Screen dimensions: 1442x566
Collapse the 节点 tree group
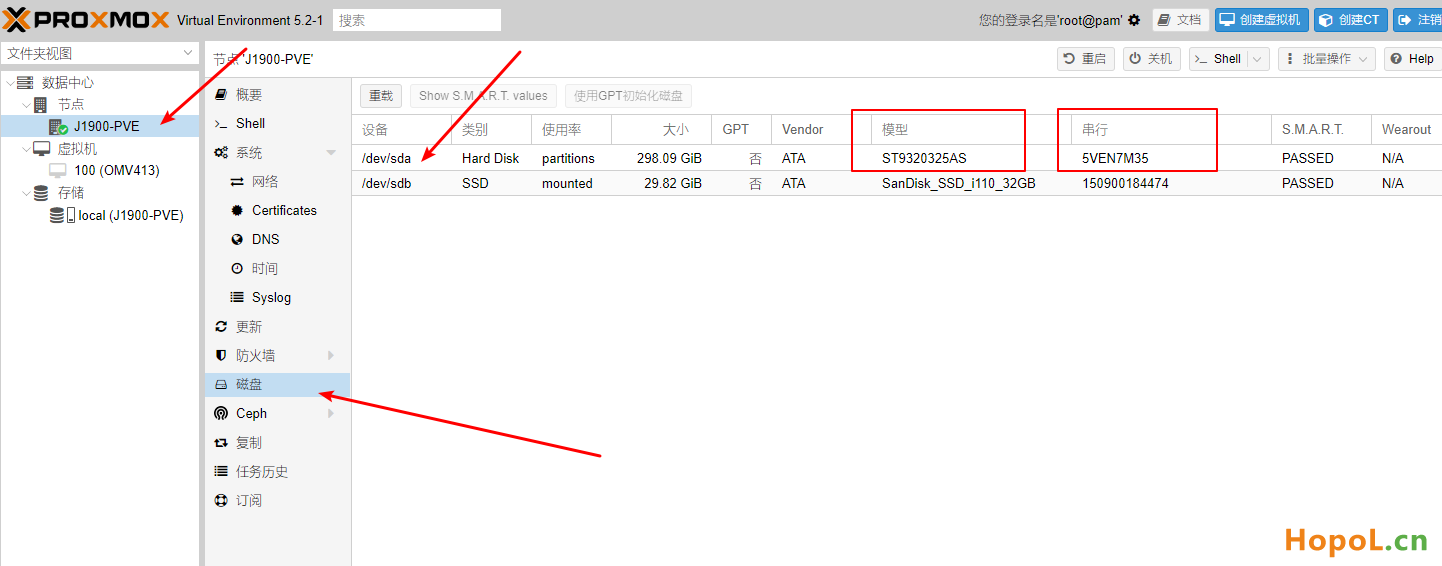tap(26, 105)
